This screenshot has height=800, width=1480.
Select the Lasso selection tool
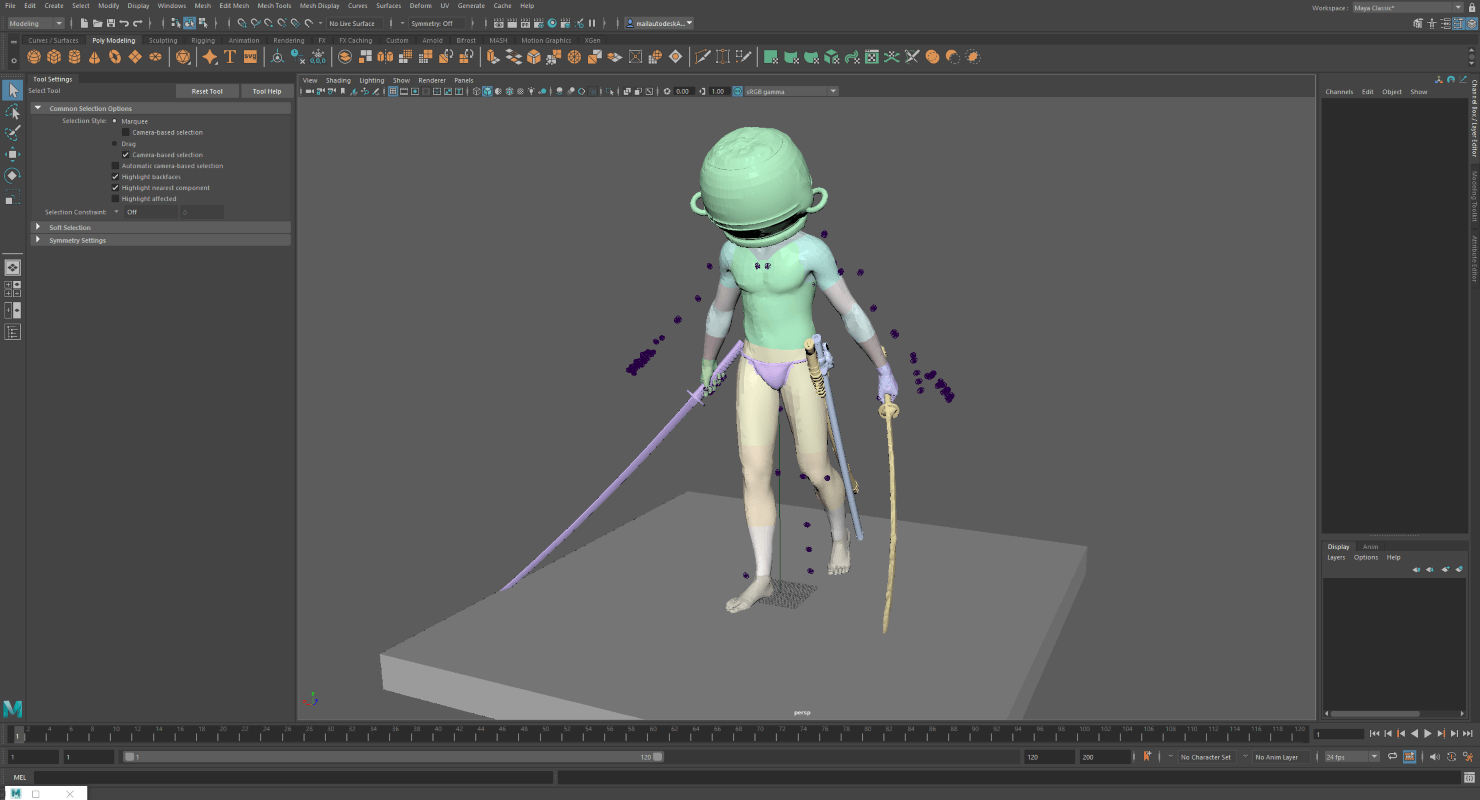click(13, 112)
